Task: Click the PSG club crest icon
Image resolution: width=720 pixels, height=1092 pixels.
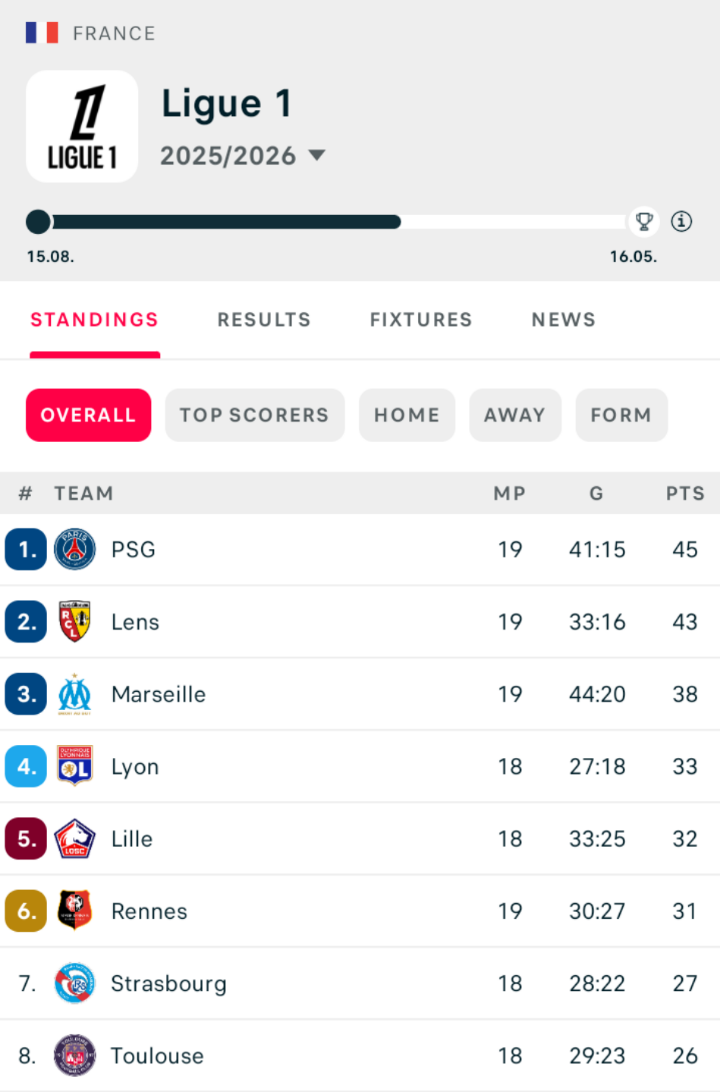Action: (x=72, y=549)
